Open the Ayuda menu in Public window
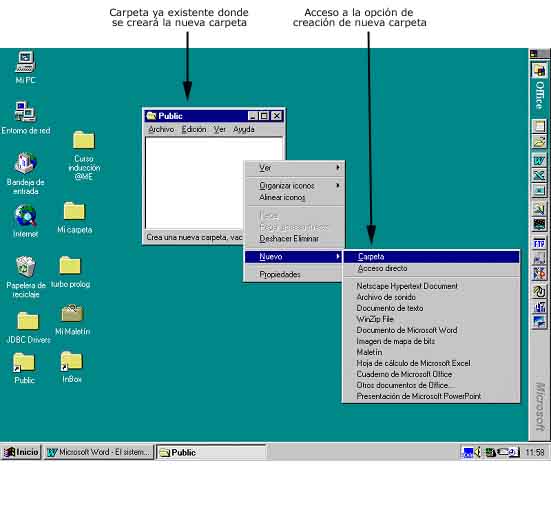551x510 pixels. point(244,129)
